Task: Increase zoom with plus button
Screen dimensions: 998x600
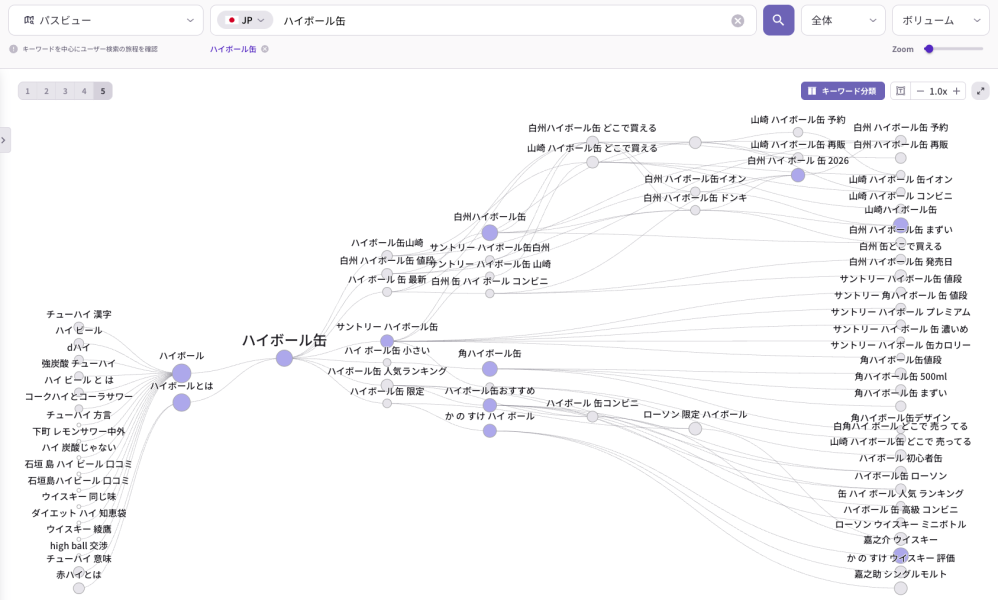Action: (x=956, y=91)
